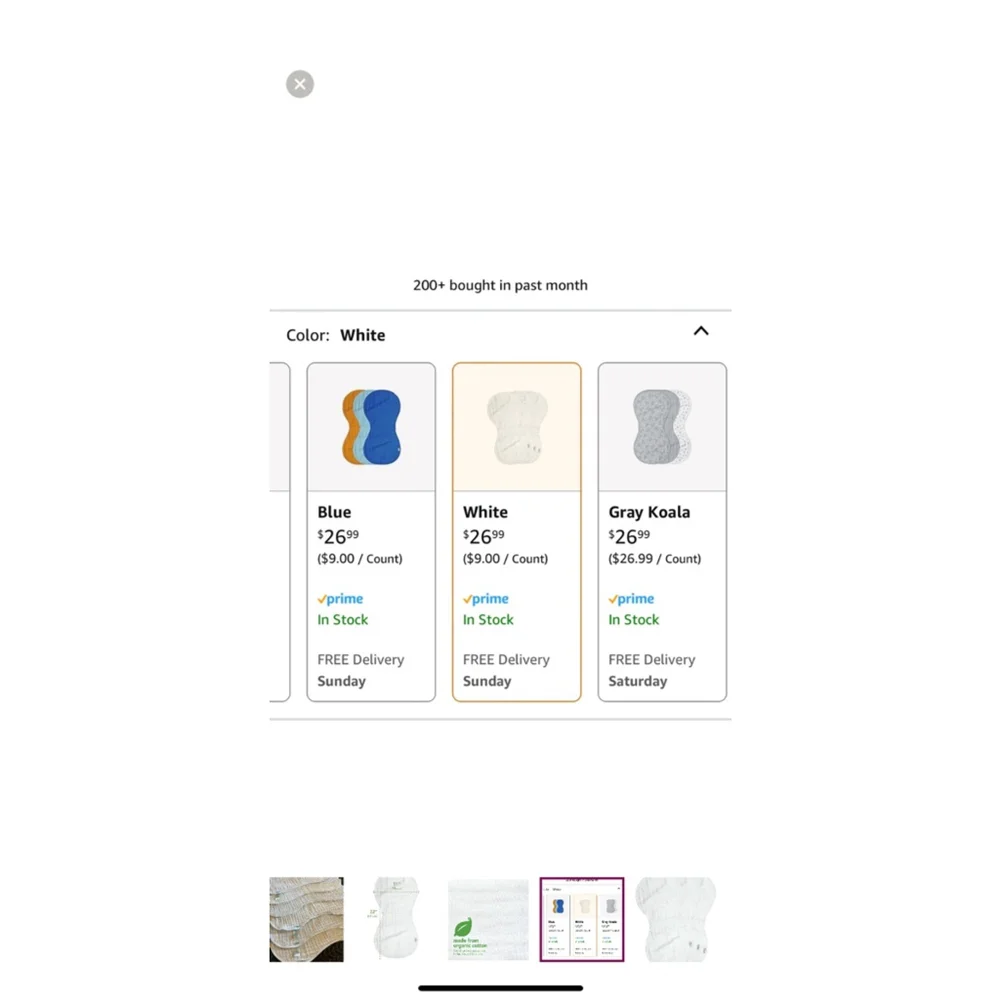Click the Blue variant name label
1000x1000 pixels.
click(x=334, y=512)
